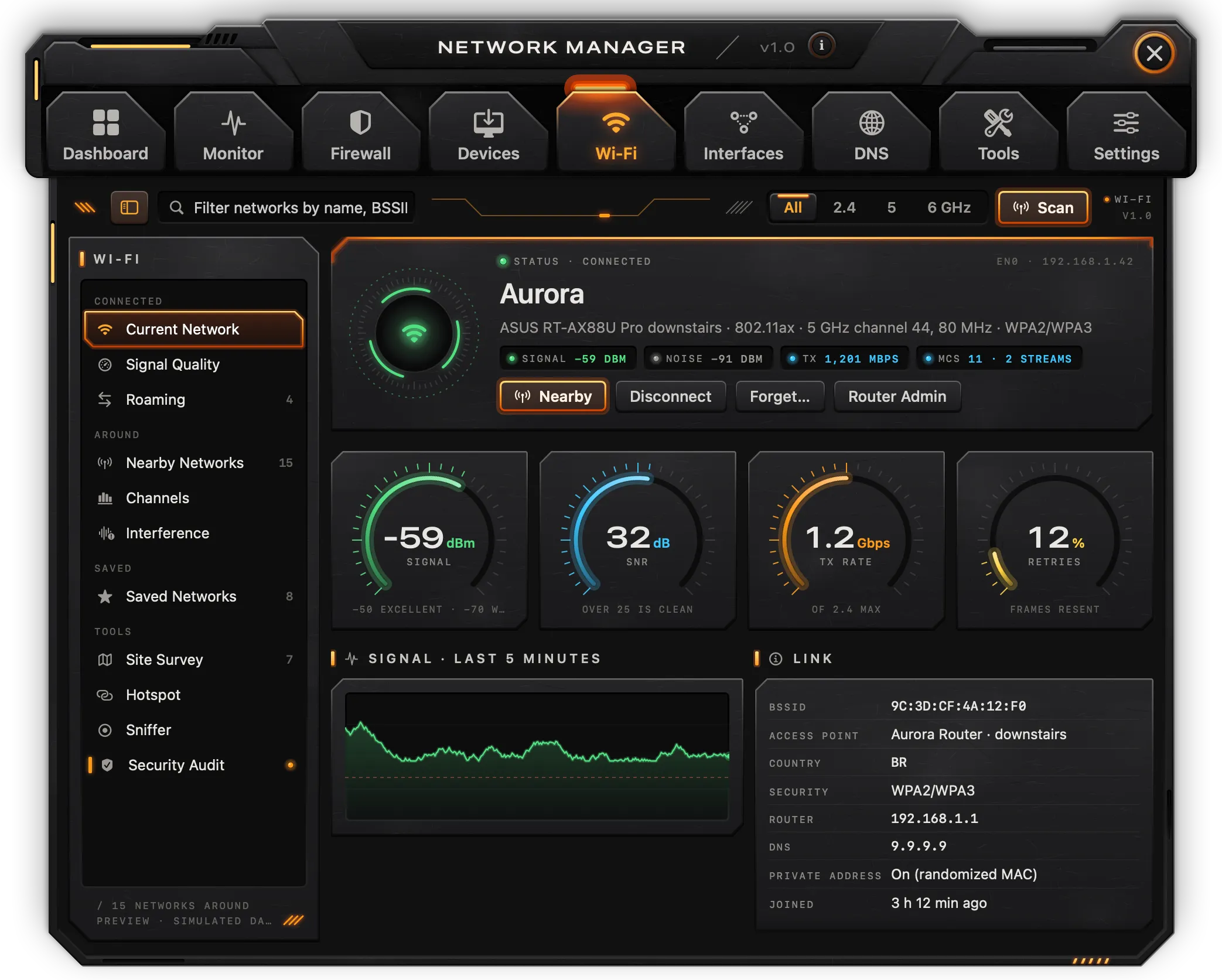Disconnect from the Aurora network
This screenshot has width=1222, height=980.
(x=671, y=397)
